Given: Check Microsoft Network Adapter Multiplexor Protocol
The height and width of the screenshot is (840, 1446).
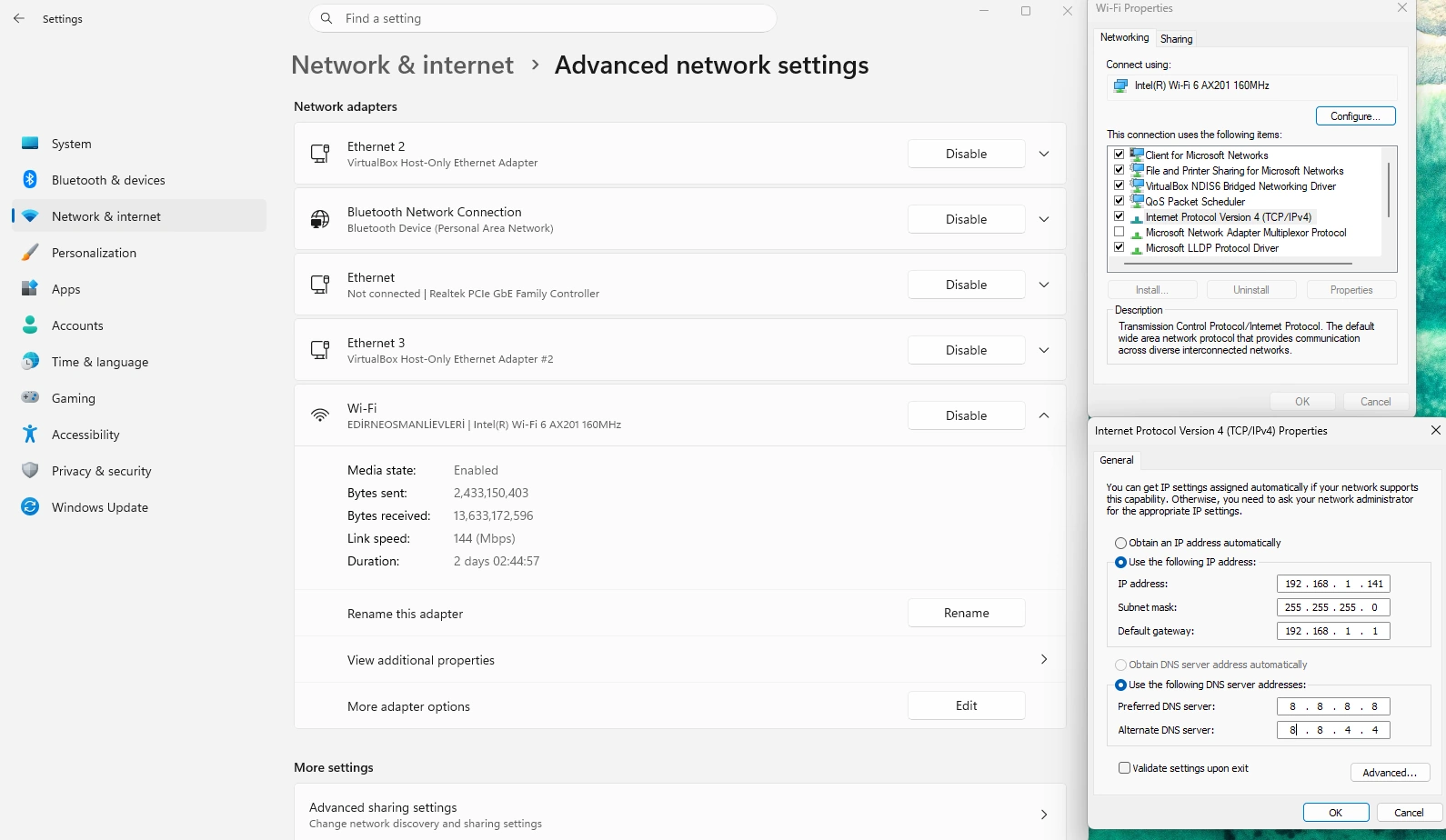Looking at the screenshot, I should pos(1120,232).
